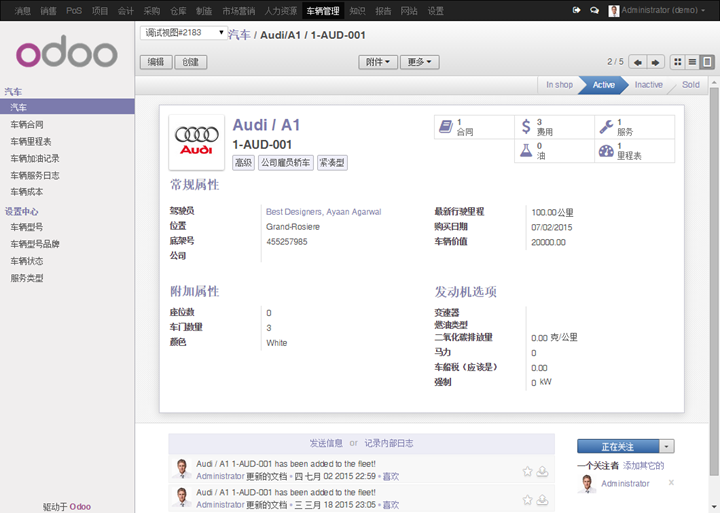Star the July 02 fleet message
This screenshot has width=720, height=513.
click(x=527, y=471)
